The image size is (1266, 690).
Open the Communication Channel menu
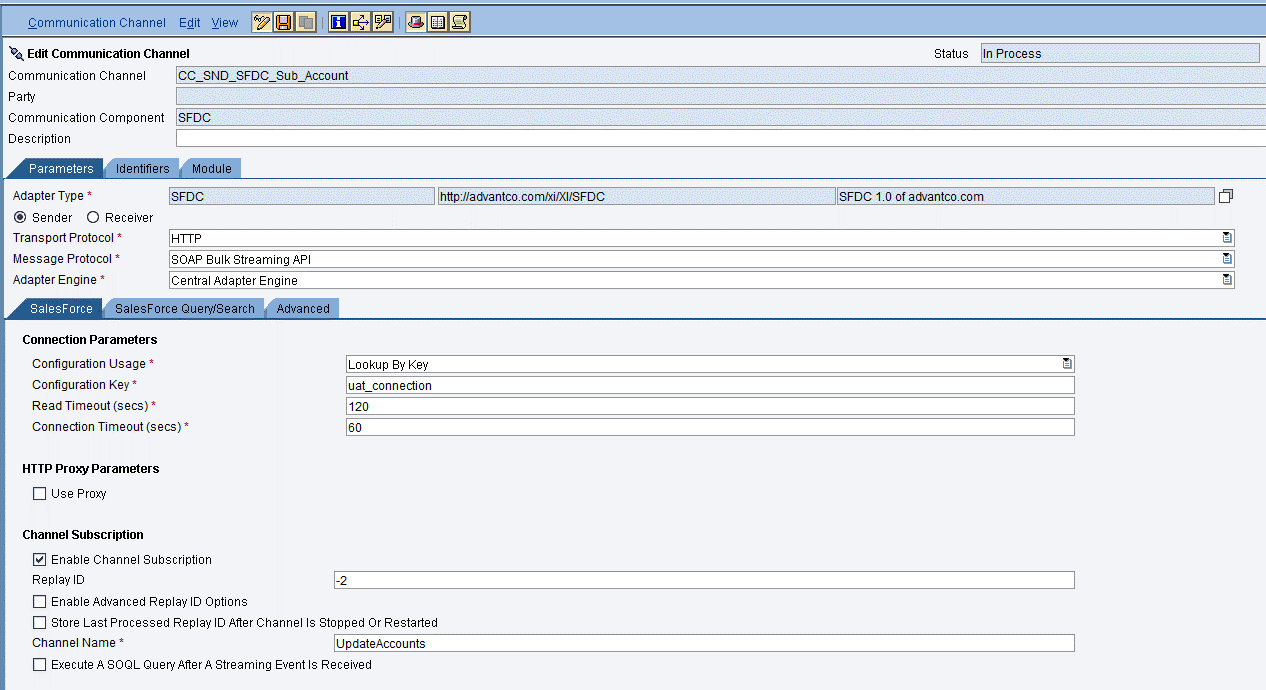tap(96, 22)
